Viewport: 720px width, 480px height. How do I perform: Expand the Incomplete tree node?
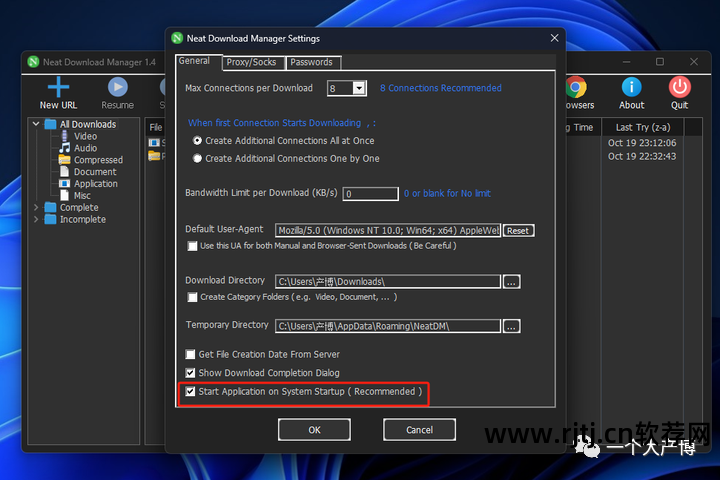[36, 220]
